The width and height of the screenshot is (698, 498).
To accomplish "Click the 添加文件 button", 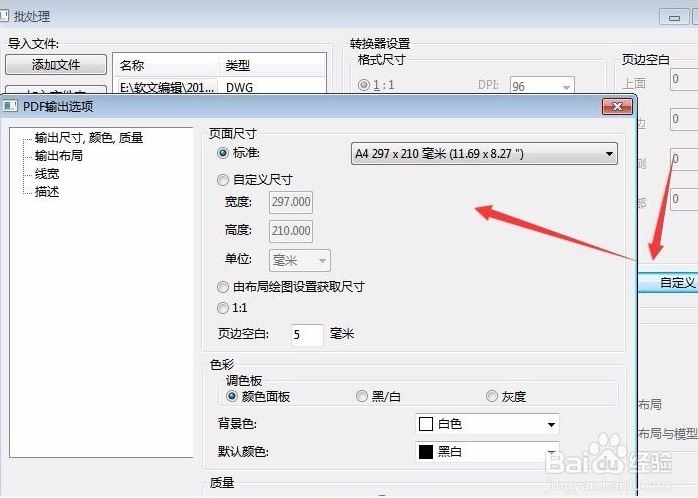I will coord(56,65).
